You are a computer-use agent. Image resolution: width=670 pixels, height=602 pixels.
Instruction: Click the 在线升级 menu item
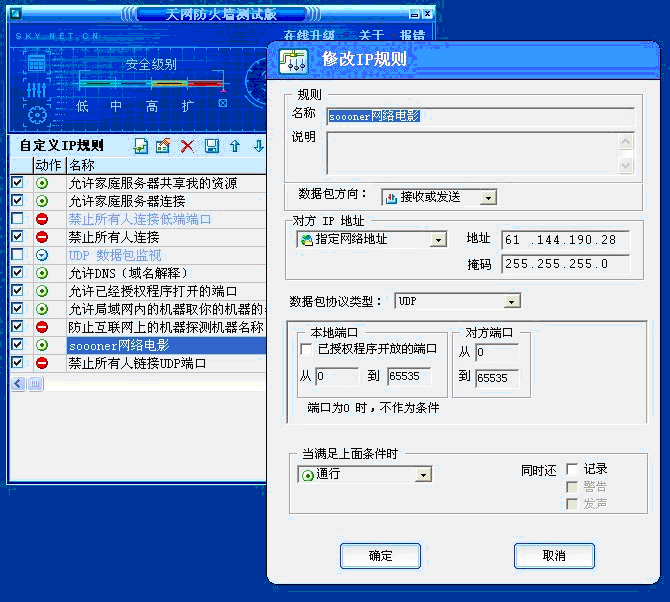tap(309, 35)
